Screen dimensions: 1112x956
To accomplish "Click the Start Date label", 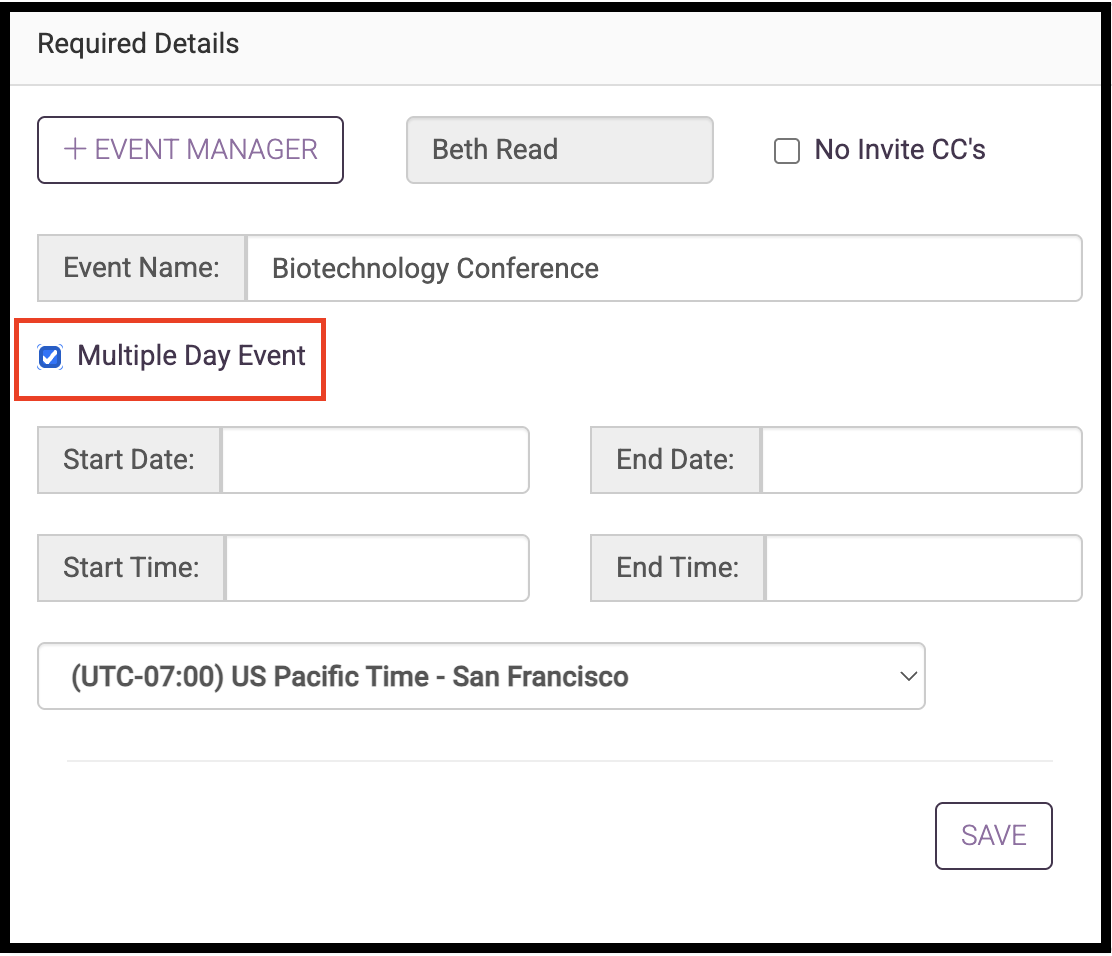I will [x=129, y=460].
